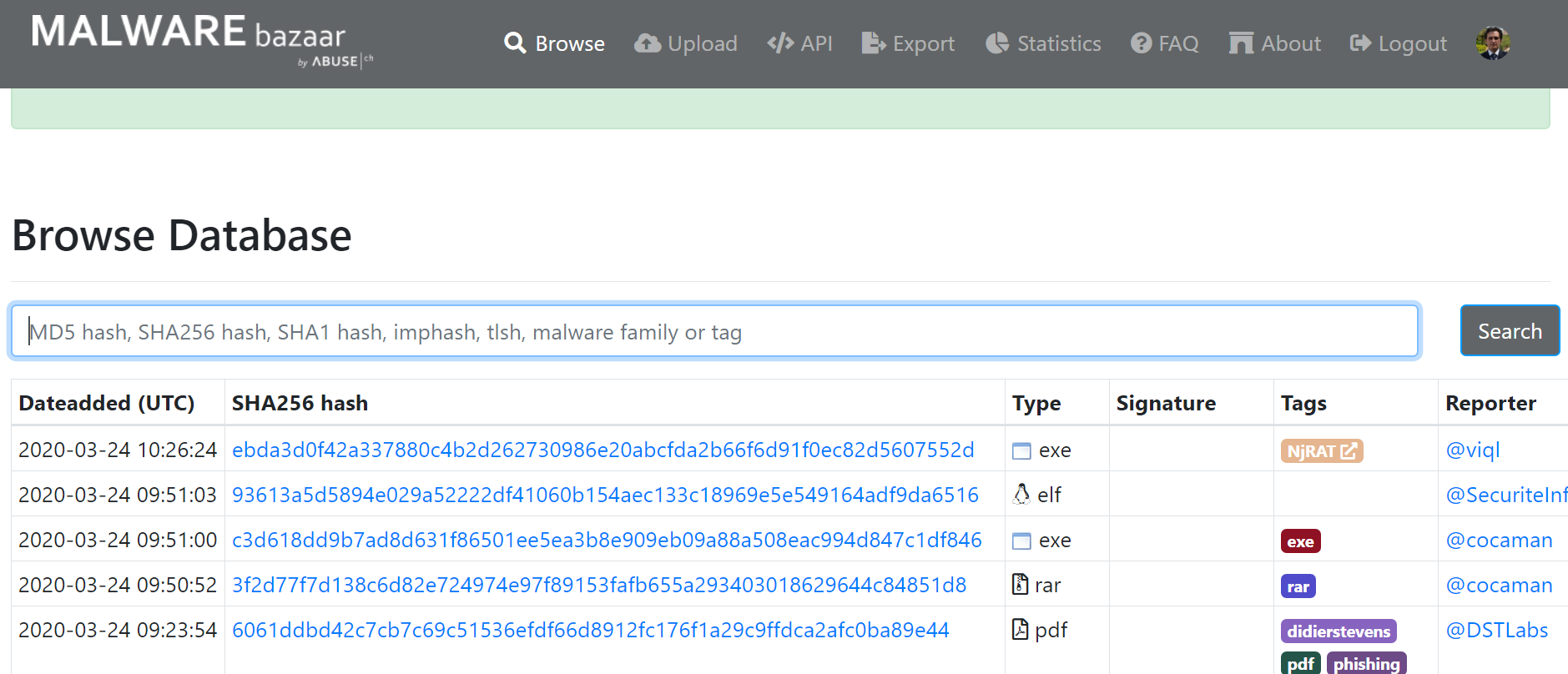Open the user profile avatar
The height and width of the screenshot is (674, 1568).
[1492, 43]
